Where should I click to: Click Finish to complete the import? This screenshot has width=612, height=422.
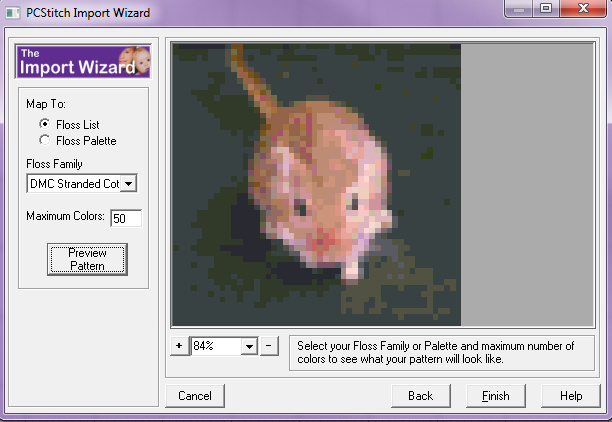point(496,396)
